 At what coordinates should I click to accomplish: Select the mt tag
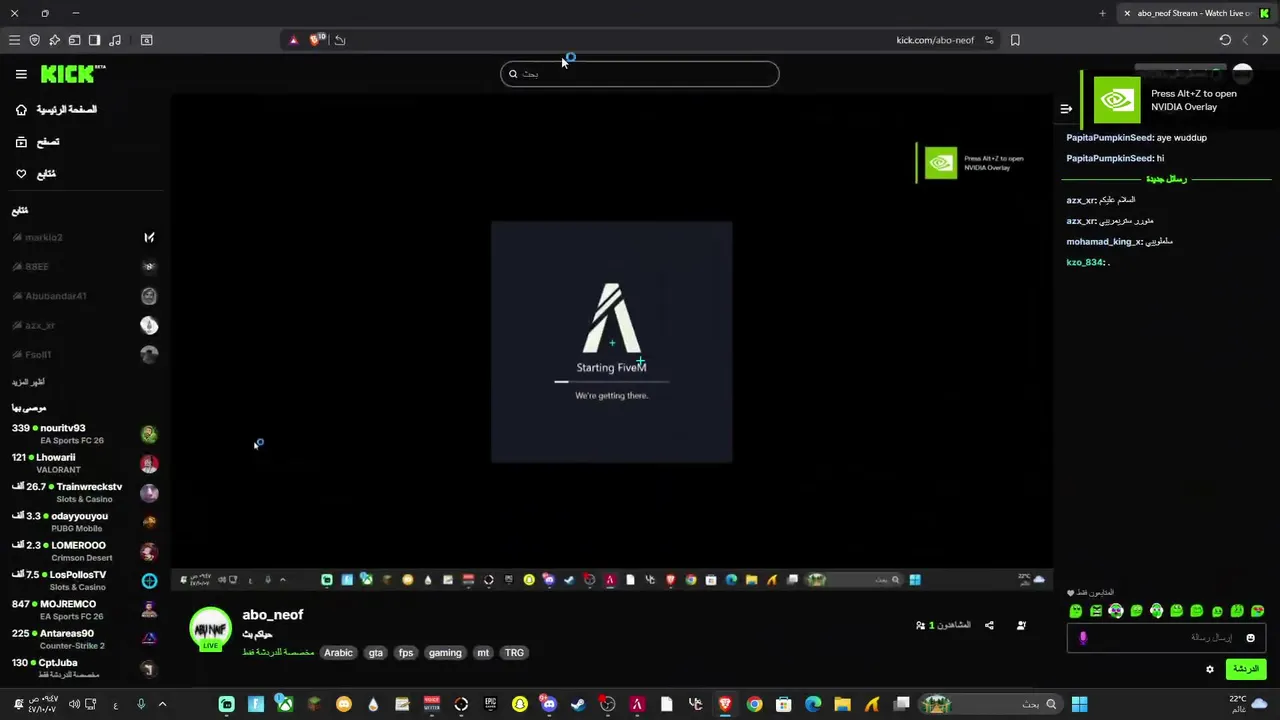click(x=483, y=653)
